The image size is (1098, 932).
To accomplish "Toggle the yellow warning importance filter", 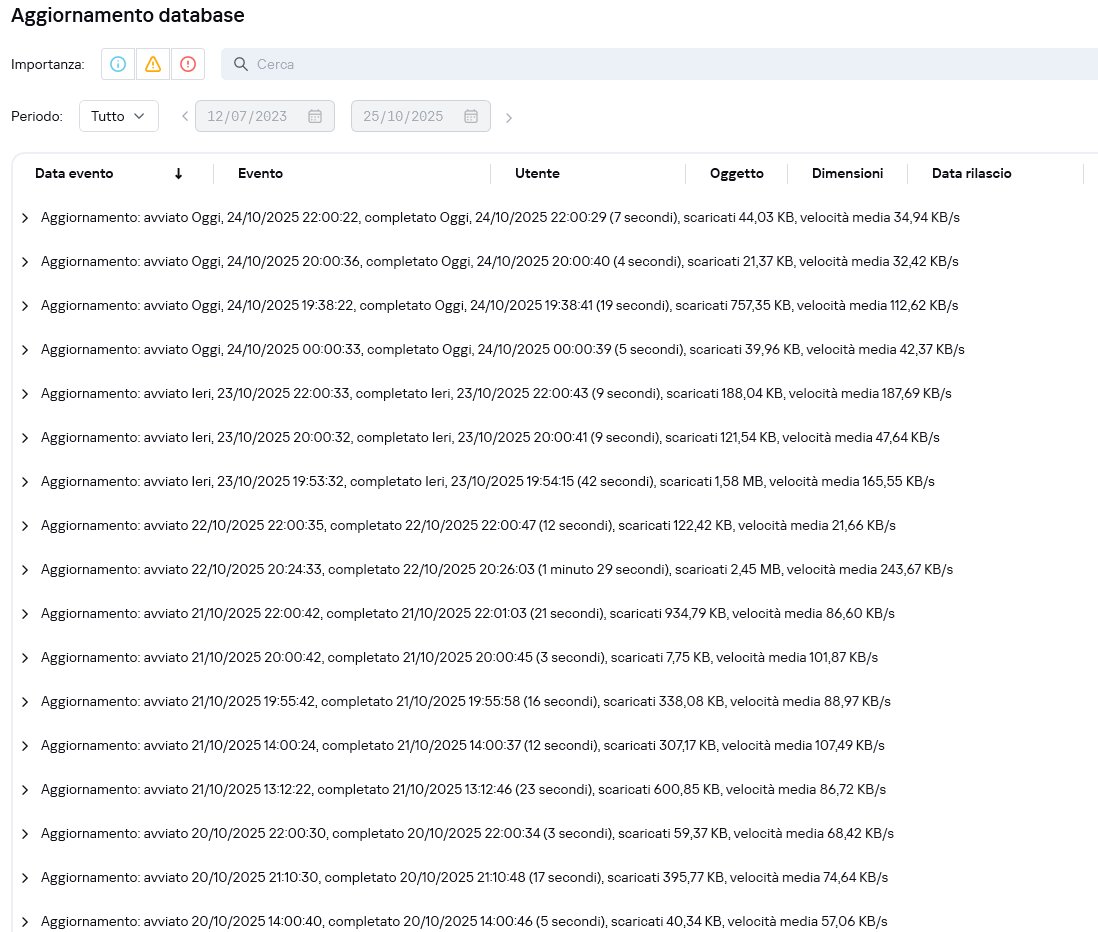I will (x=153, y=64).
